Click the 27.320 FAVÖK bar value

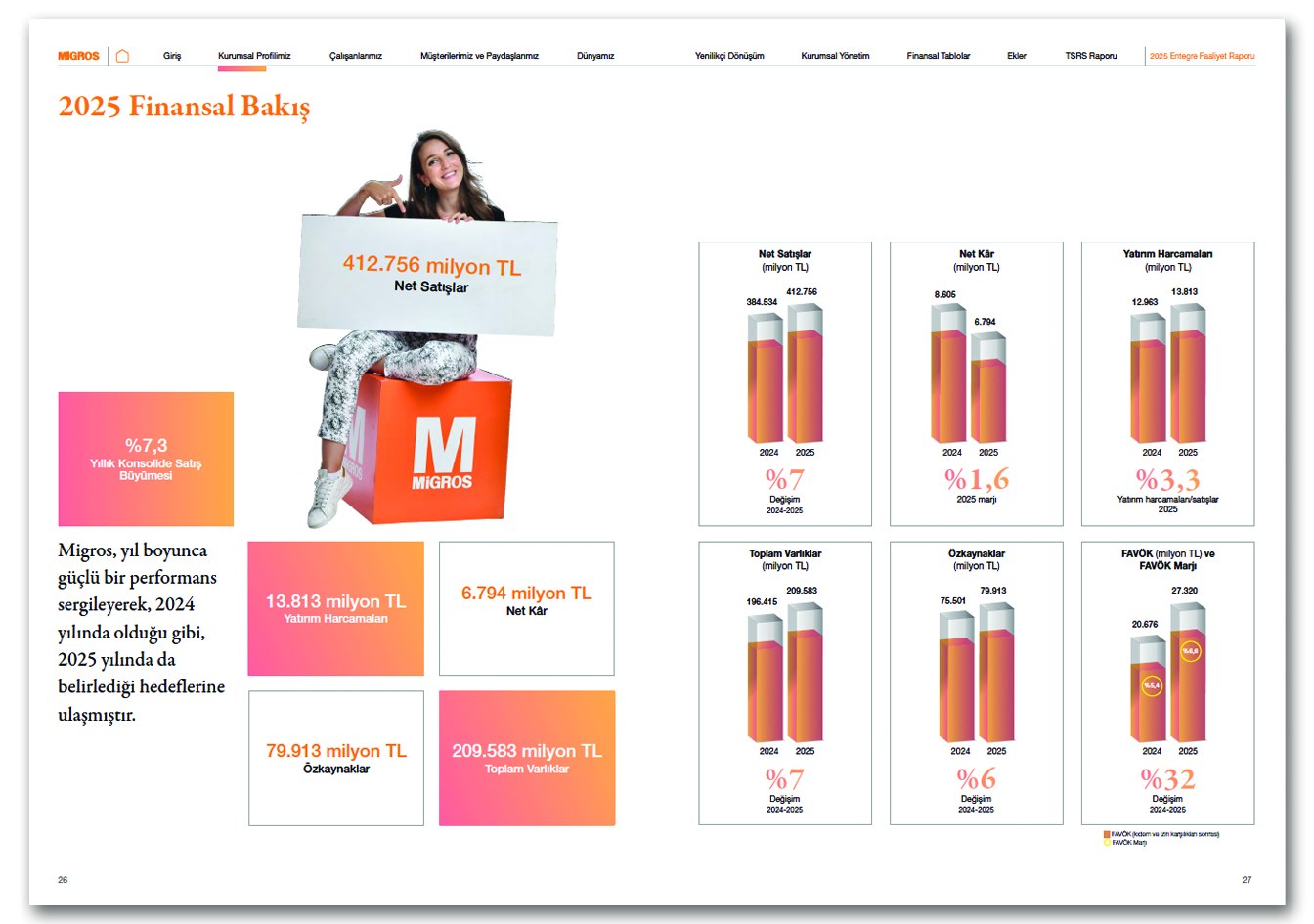pos(1184,591)
